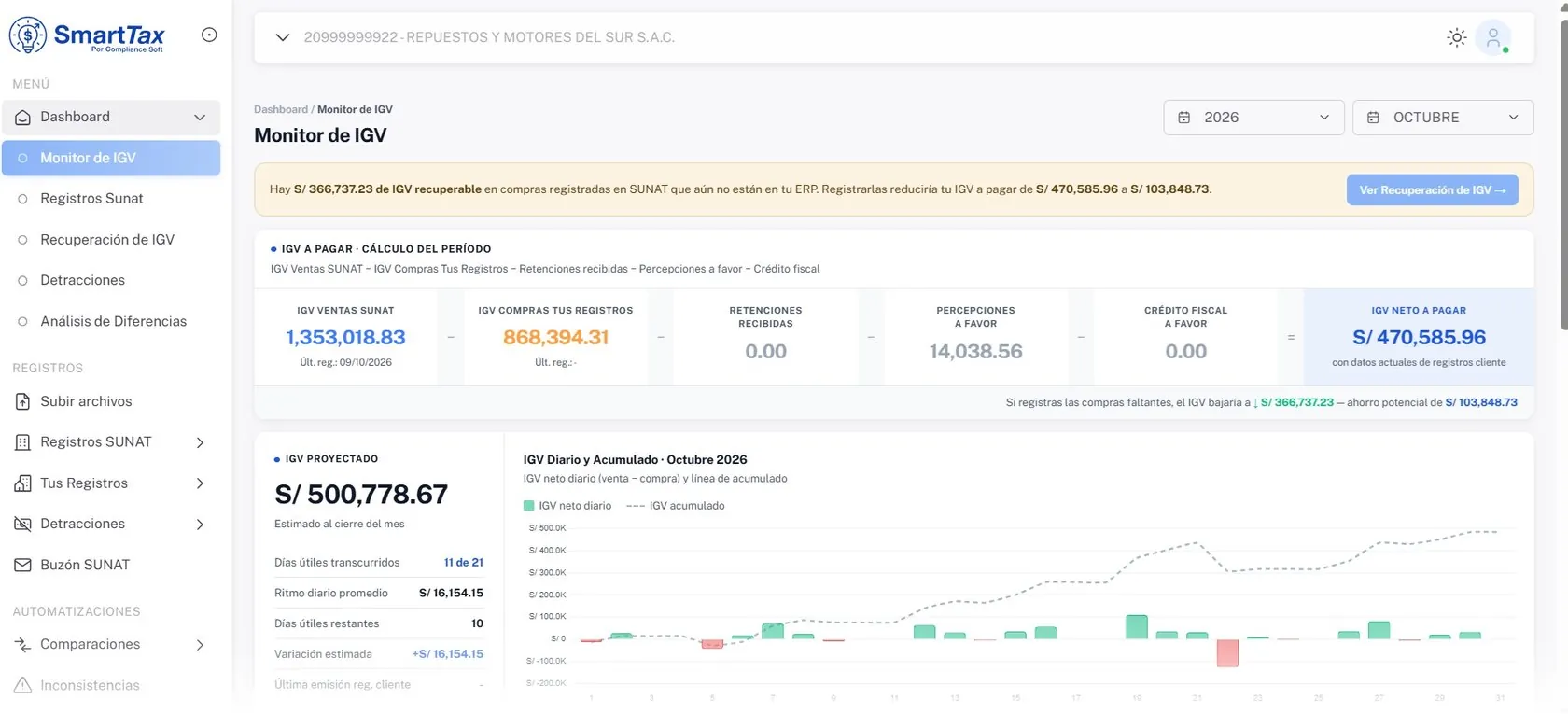Click the Dashboard breadcrumb link
The image size is (1568, 714).
(281, 109)
